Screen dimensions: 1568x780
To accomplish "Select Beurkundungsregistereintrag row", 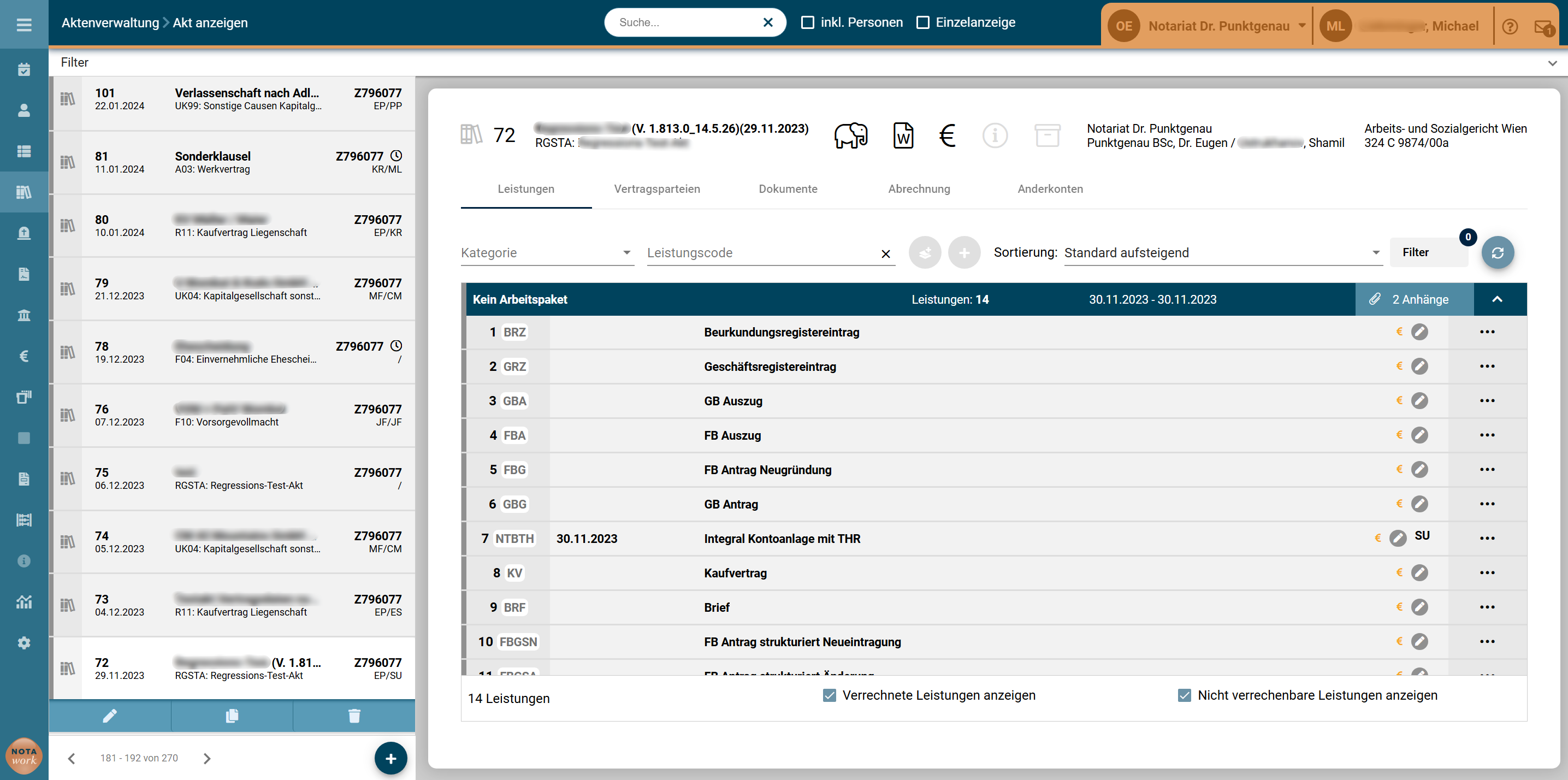I will (x=994, y=332).
